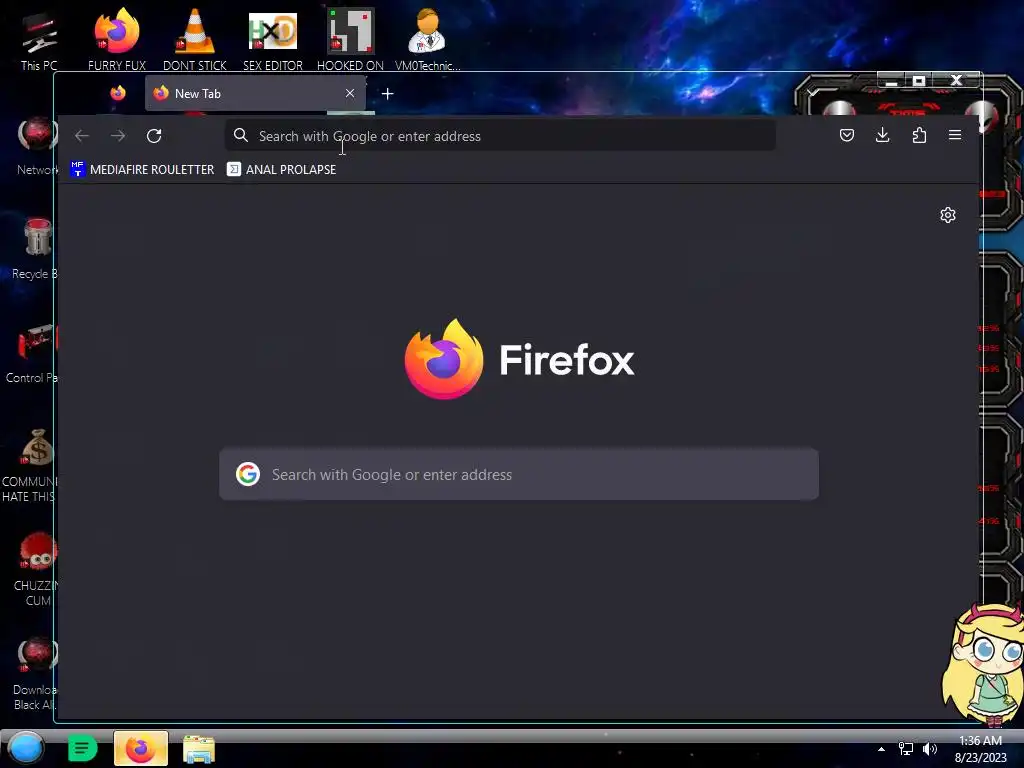Open File Explorer from the taskbar
Image resolution: width=1024 pixels, height=768 pixels.
coord(199,749)
